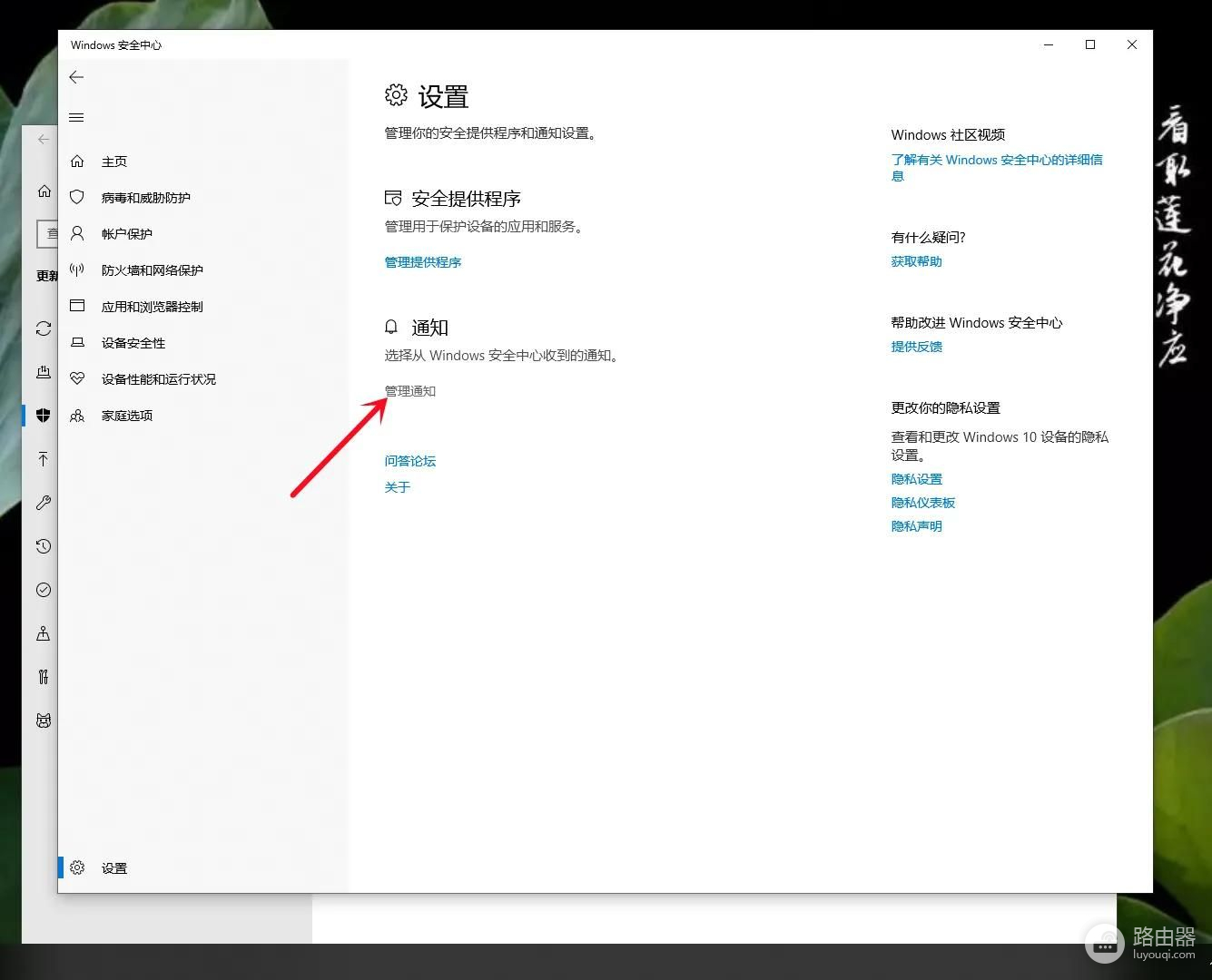This screenshot has height=980, width=1212.
Task: Click the 管理你的安全提供程序和通知设置 description
Action: (491, 133)
